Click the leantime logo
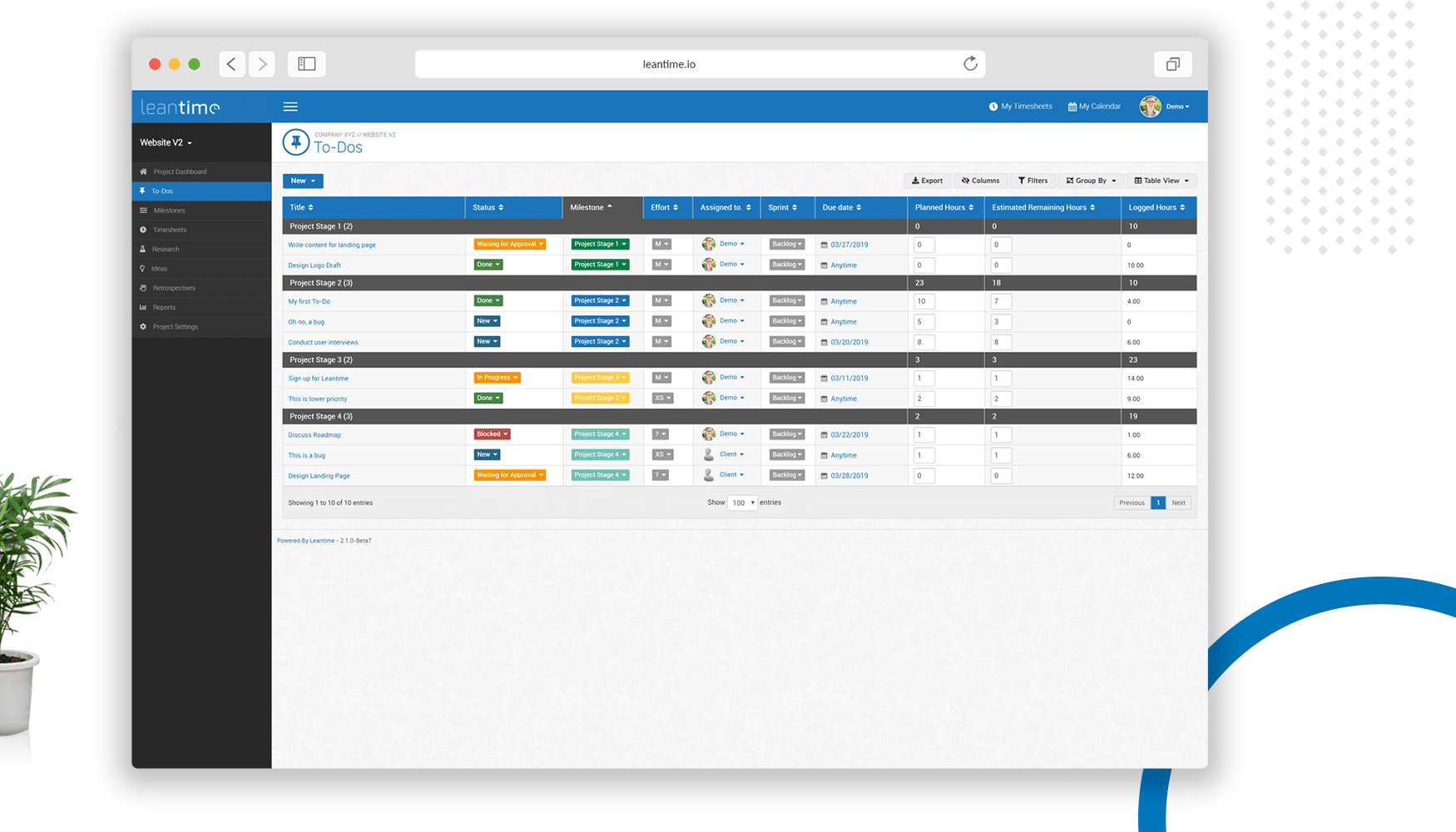1456x832 pixels. point(180,107)
